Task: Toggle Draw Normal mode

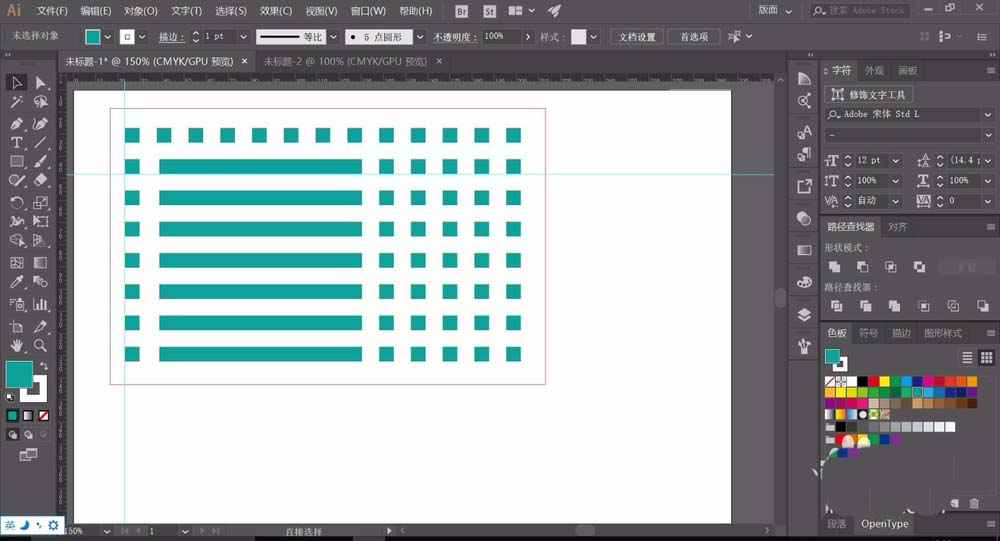Action: [x=12, y=434]
